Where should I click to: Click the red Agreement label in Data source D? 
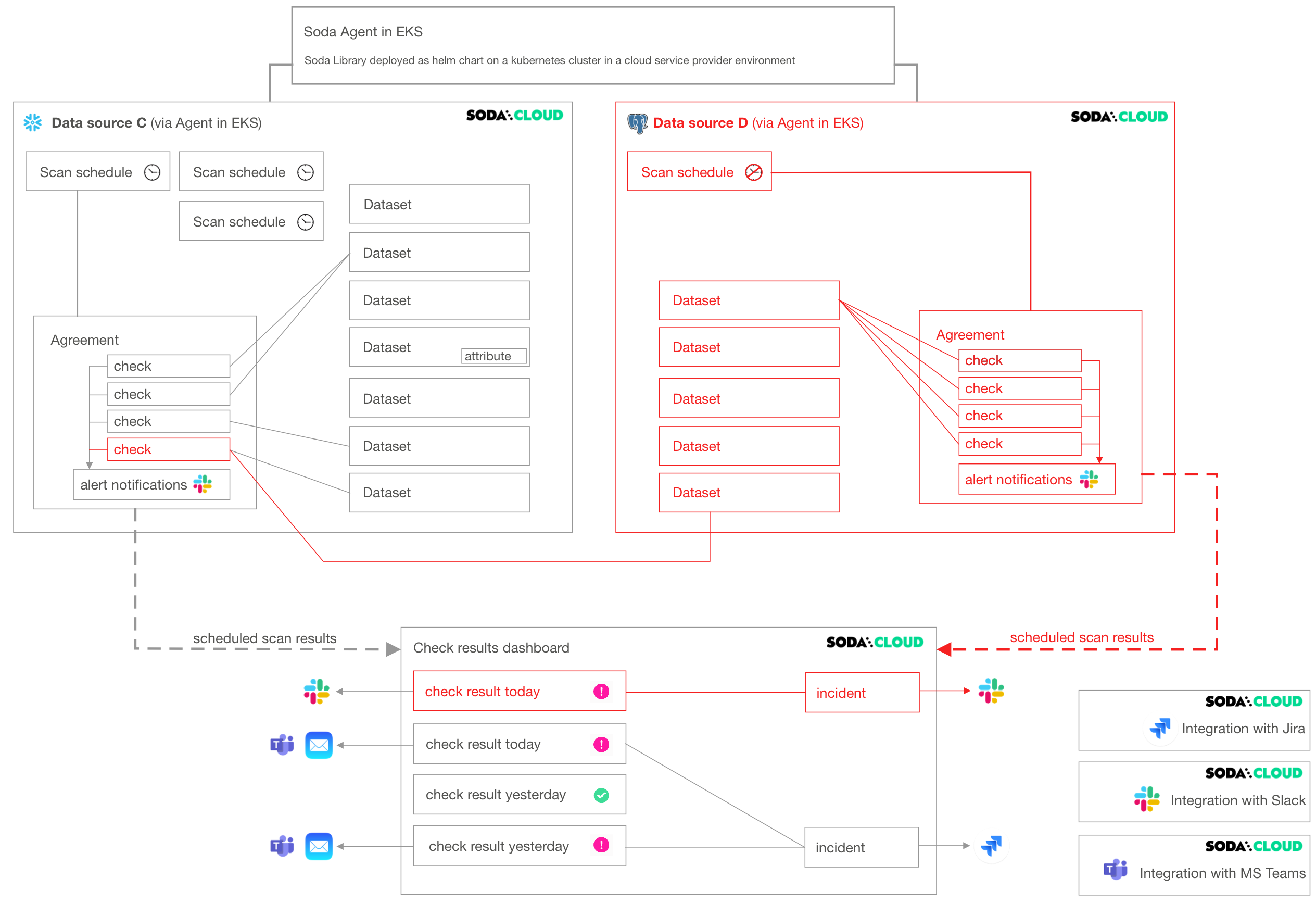click(x=970, y=335)
